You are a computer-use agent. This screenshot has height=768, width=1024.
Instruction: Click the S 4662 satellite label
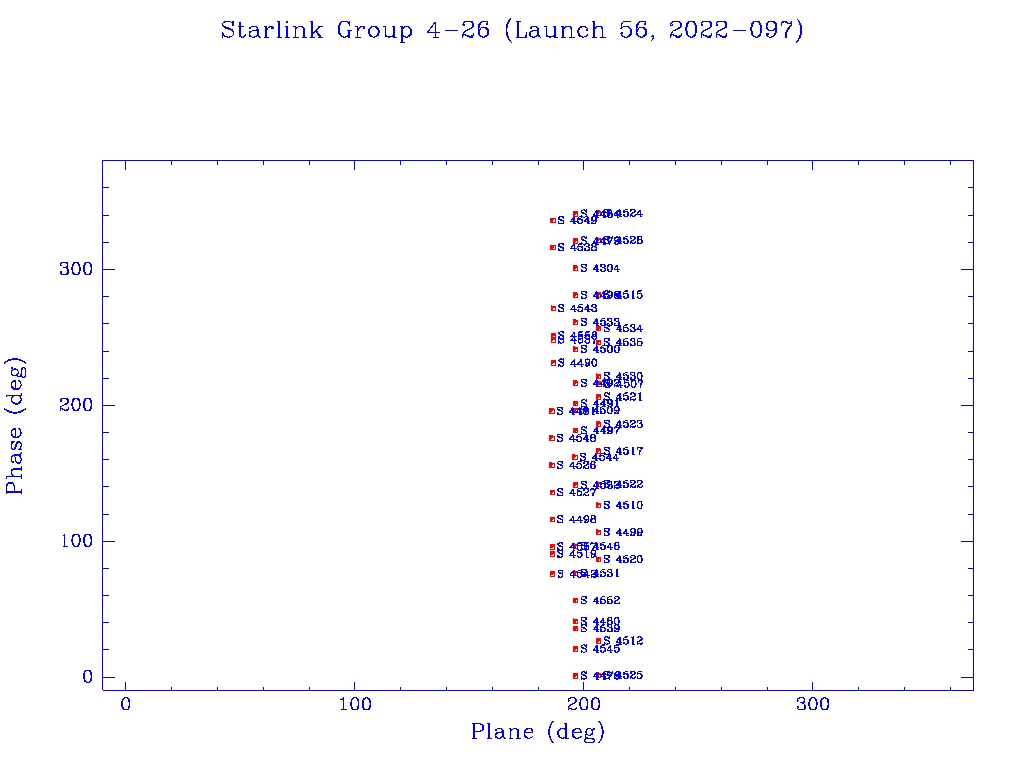pos(600,601)
